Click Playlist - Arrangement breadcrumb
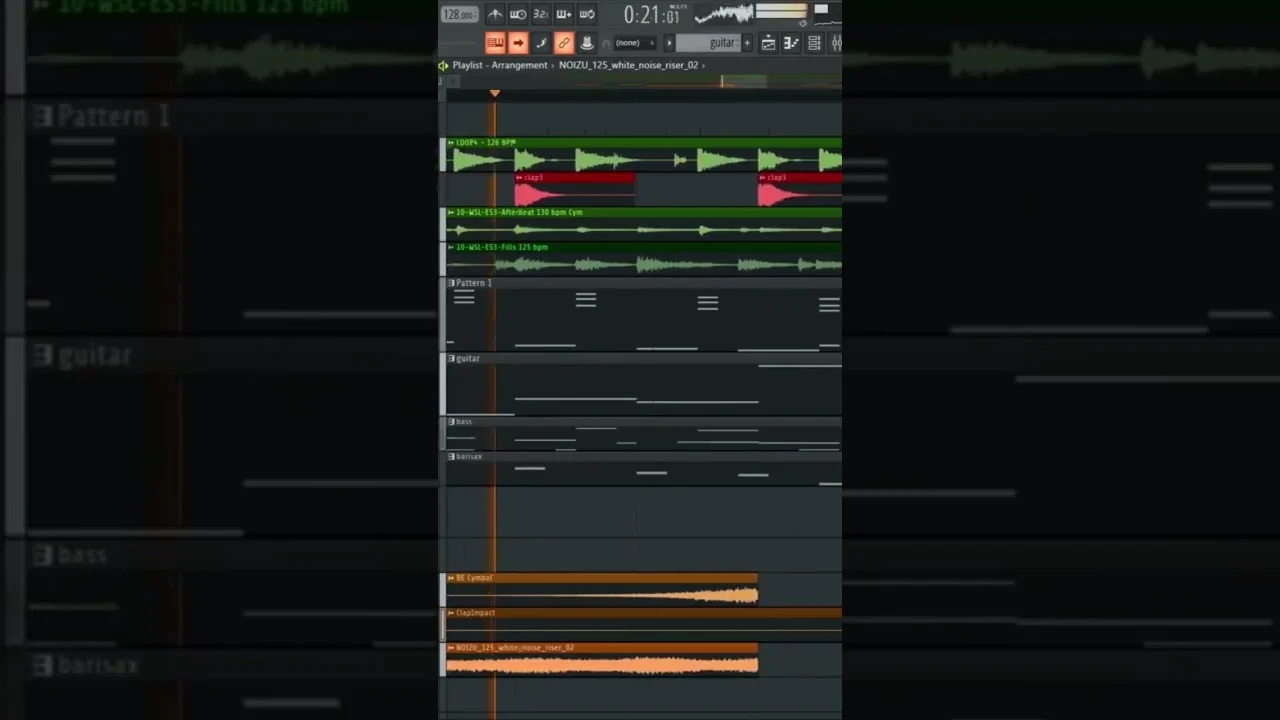The width and height of the screenshot is (1280, 720). [499, 65]
